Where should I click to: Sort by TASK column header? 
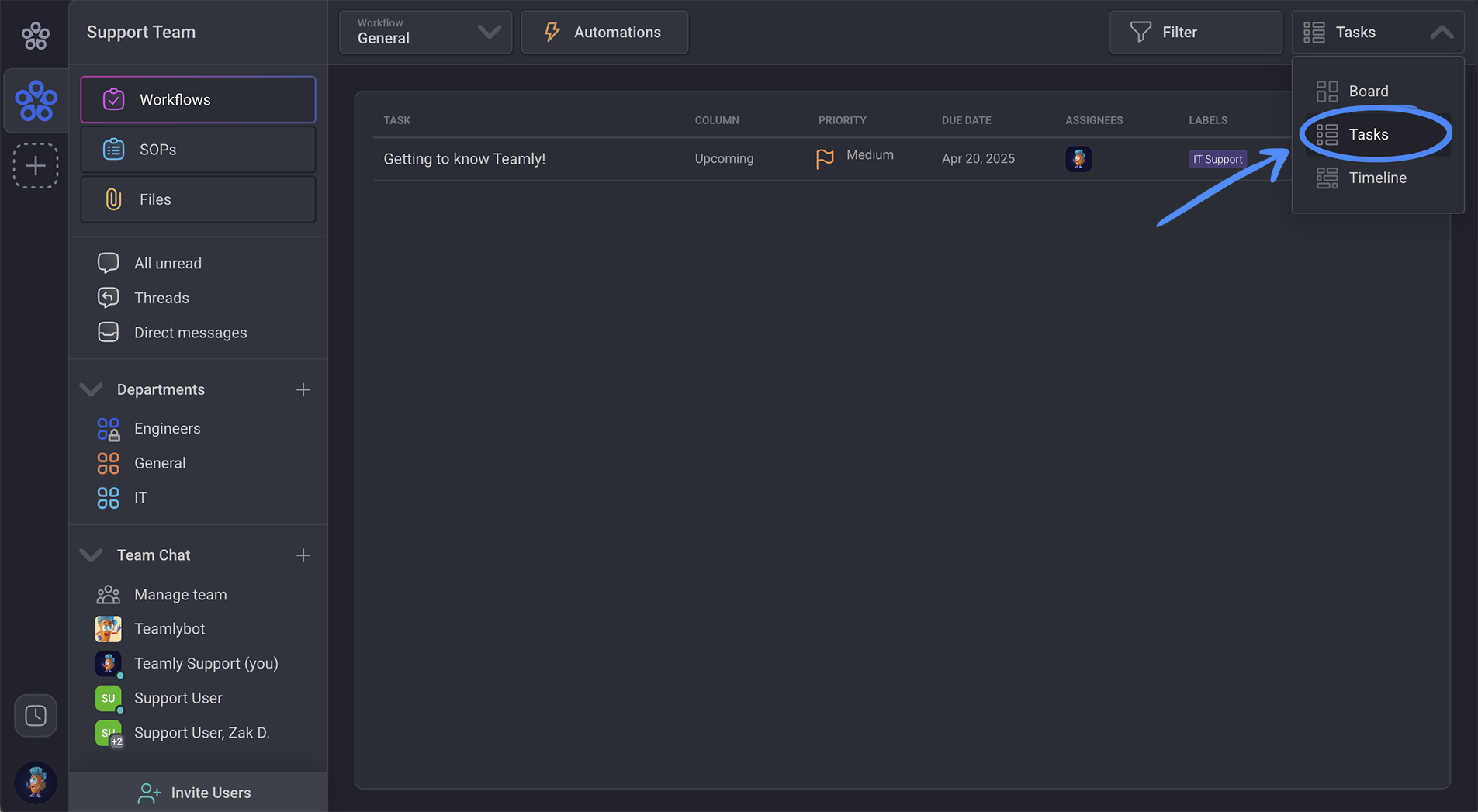pos(396,120)
